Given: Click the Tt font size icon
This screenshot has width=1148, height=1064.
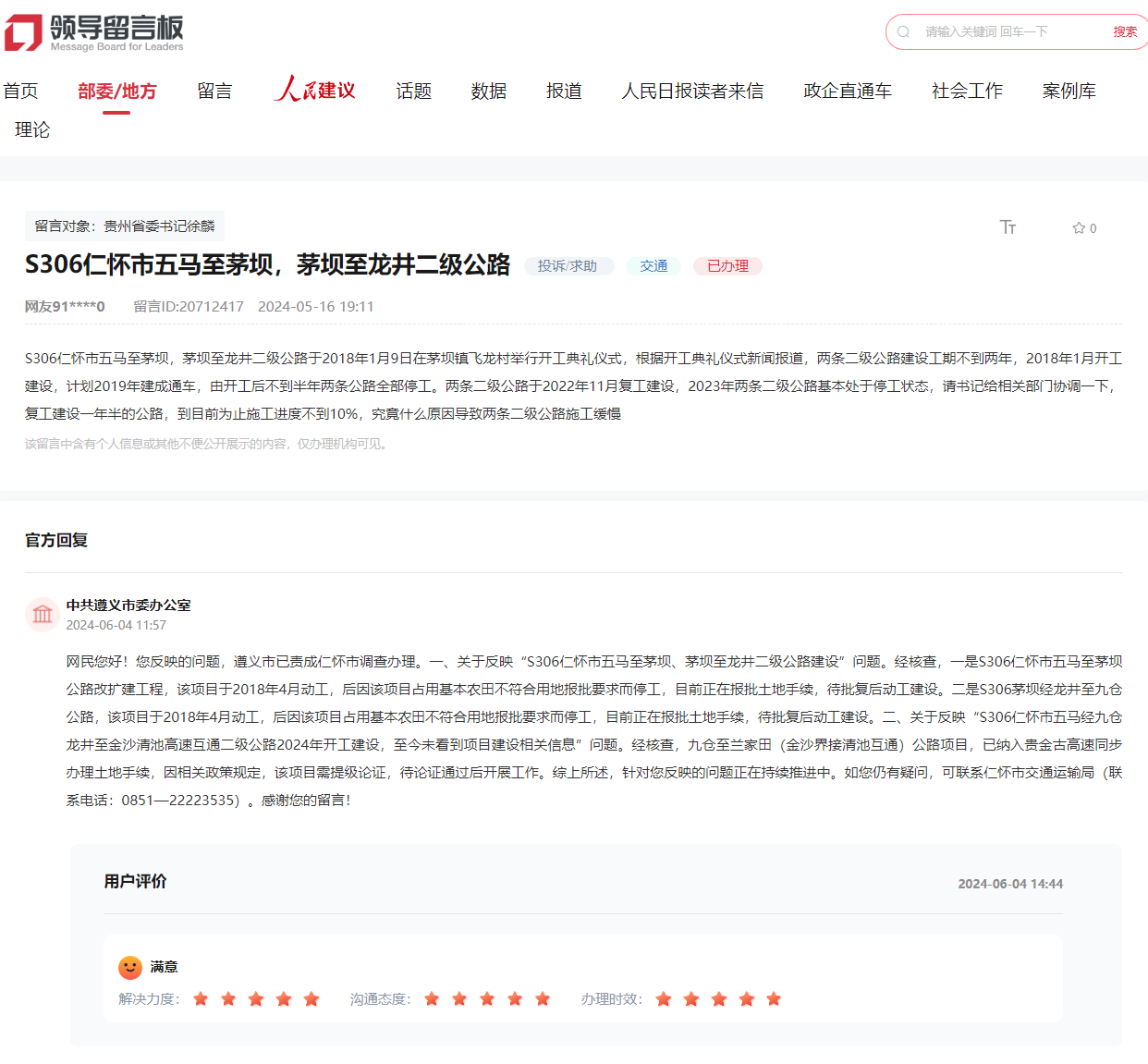Looking at the screenshot, I should tap(1008, 227).
